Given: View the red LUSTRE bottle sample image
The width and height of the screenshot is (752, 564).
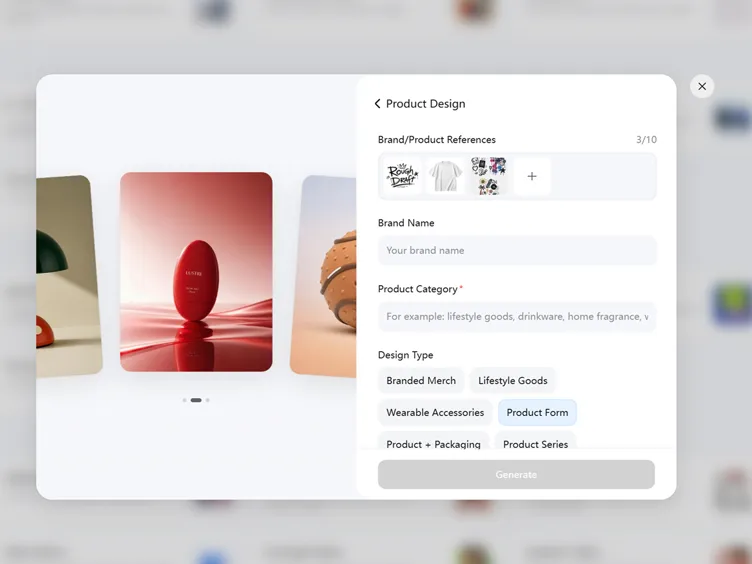Looking at the screenshot, I should [196, 272].
